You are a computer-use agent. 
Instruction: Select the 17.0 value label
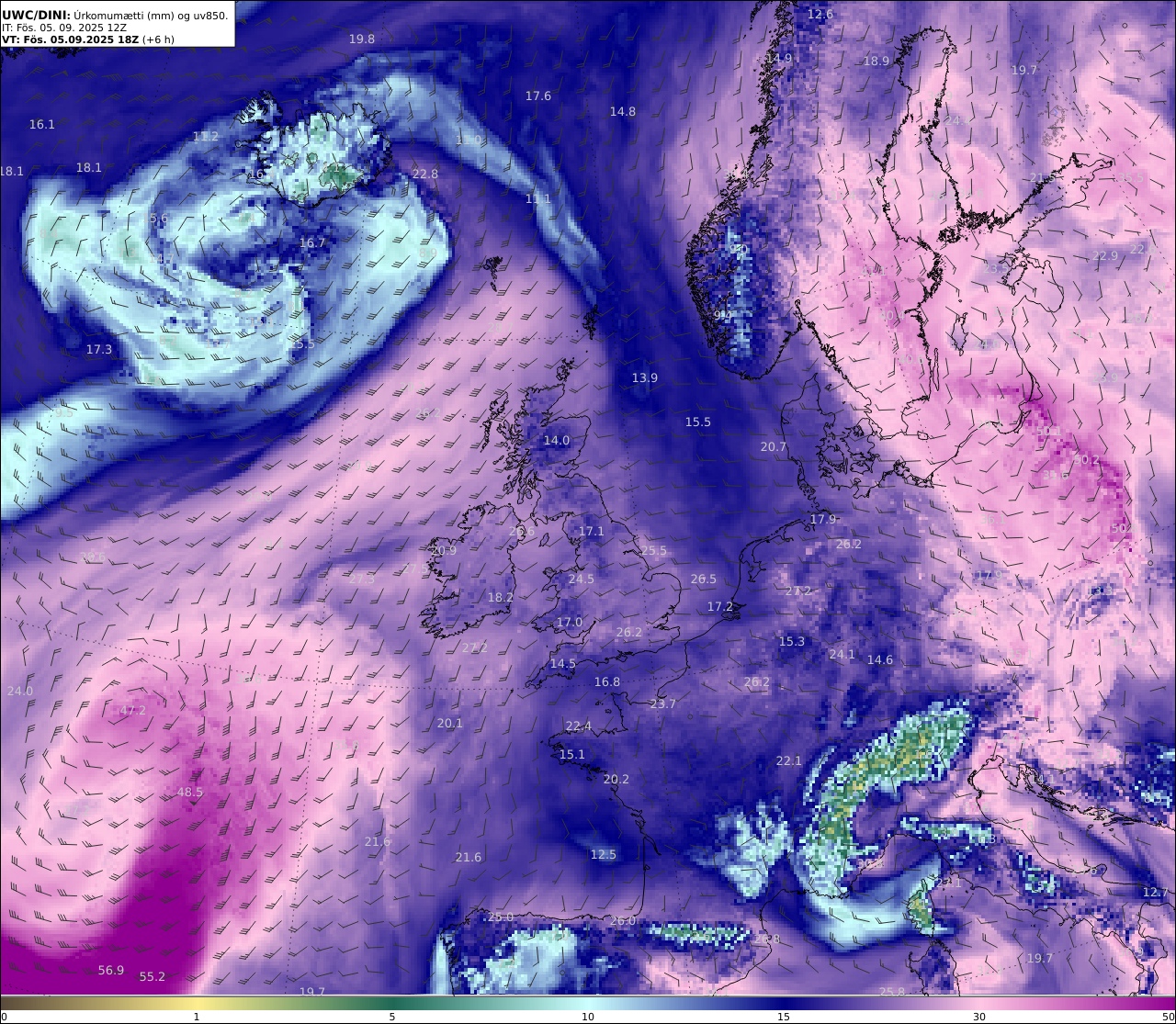(x=570, y=623)
